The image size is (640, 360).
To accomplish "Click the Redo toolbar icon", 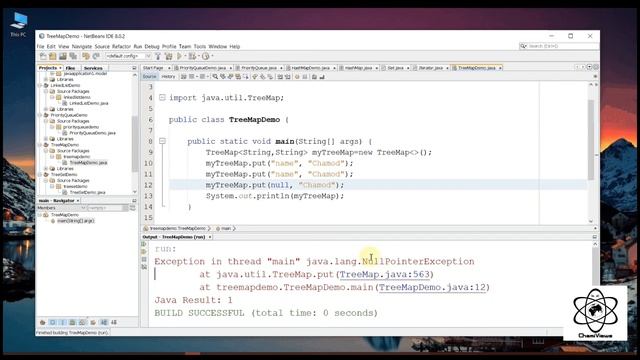I will pyautogui.click(x=96, y=56).
